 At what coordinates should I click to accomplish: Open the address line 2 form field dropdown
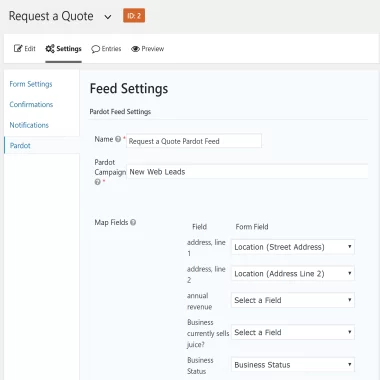tap(293, 274)
